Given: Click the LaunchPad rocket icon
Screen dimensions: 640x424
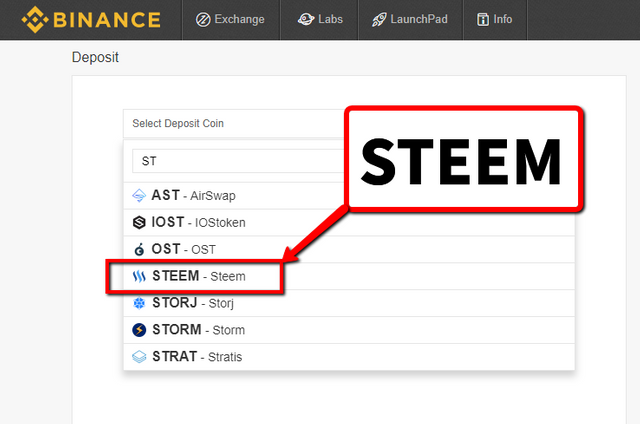Looking at the screenshot, I should click(x=379, y=20).
